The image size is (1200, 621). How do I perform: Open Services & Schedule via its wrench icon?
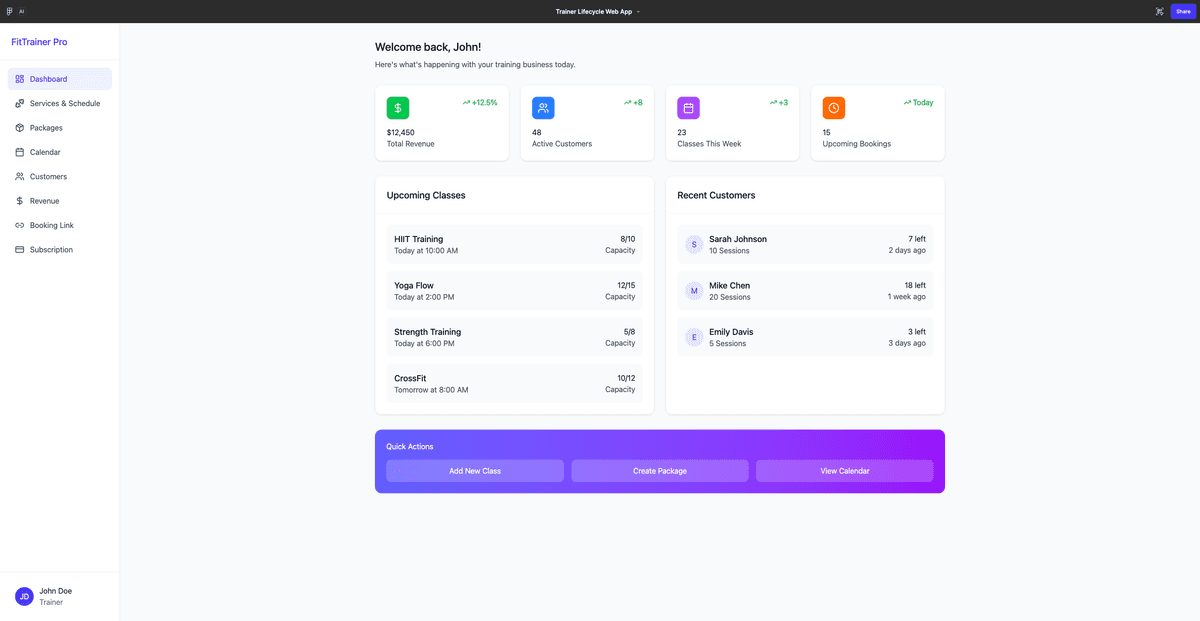click(x=20, y=103)
